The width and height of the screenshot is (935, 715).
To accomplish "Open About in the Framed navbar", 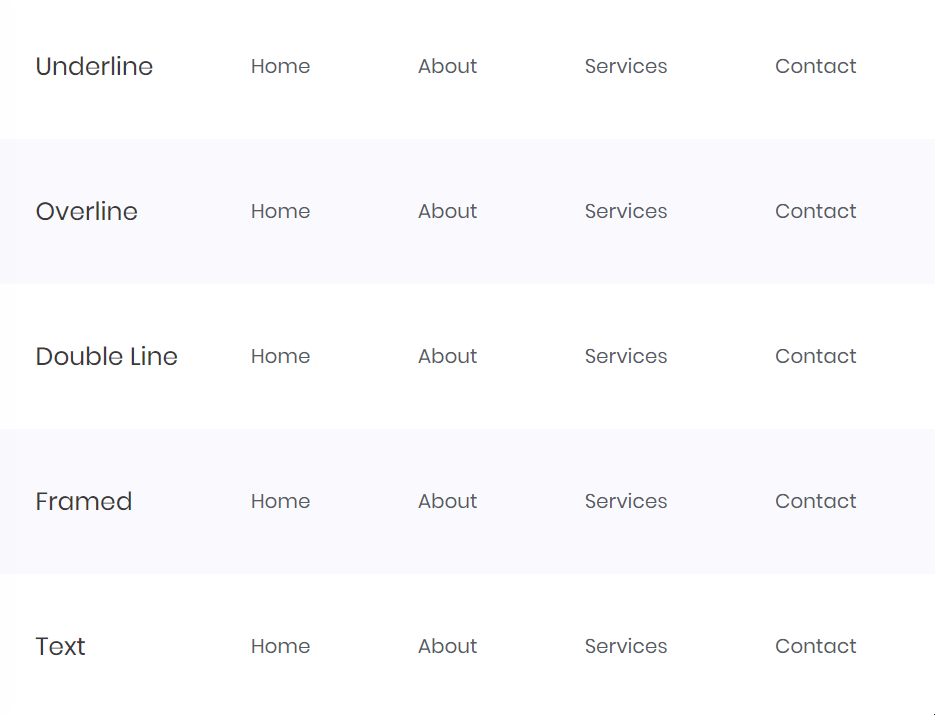I will (447, 501).
